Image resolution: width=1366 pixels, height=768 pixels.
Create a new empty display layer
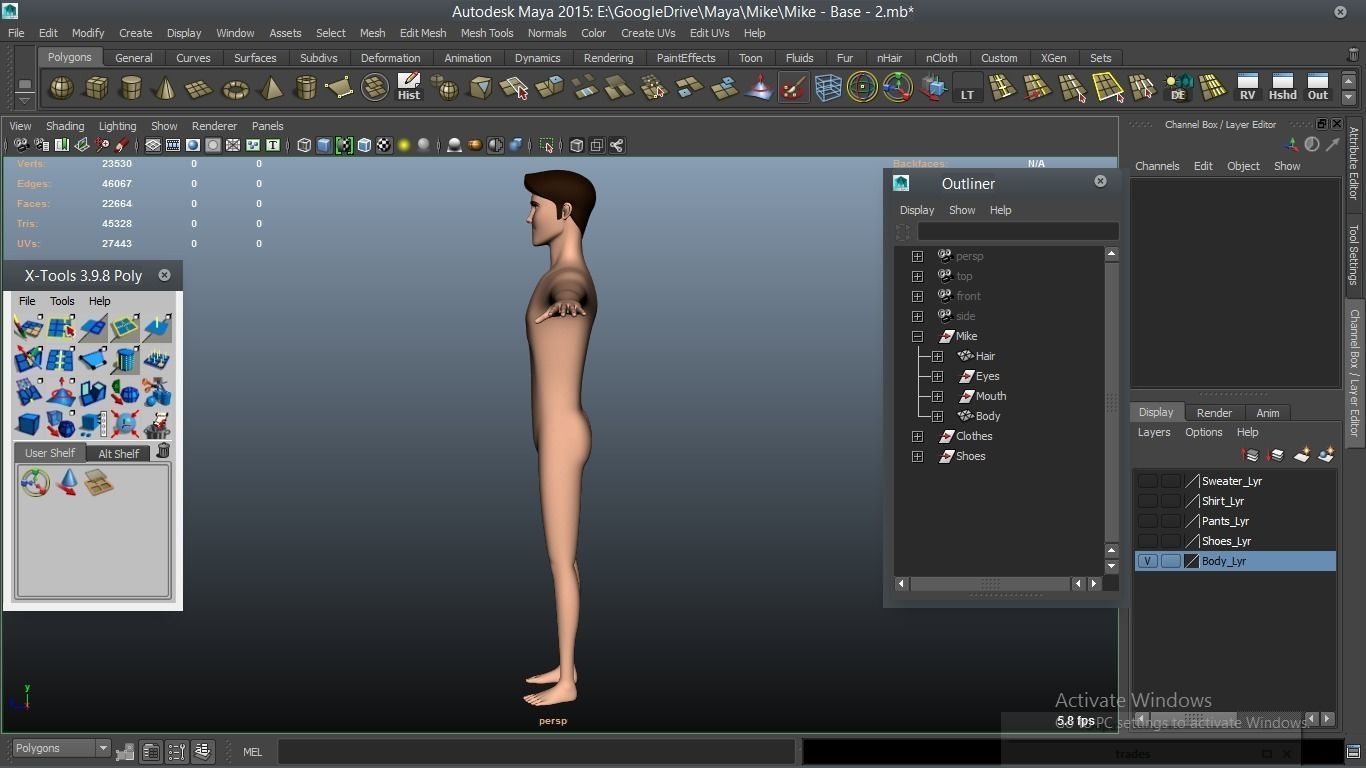(1302, 455)
